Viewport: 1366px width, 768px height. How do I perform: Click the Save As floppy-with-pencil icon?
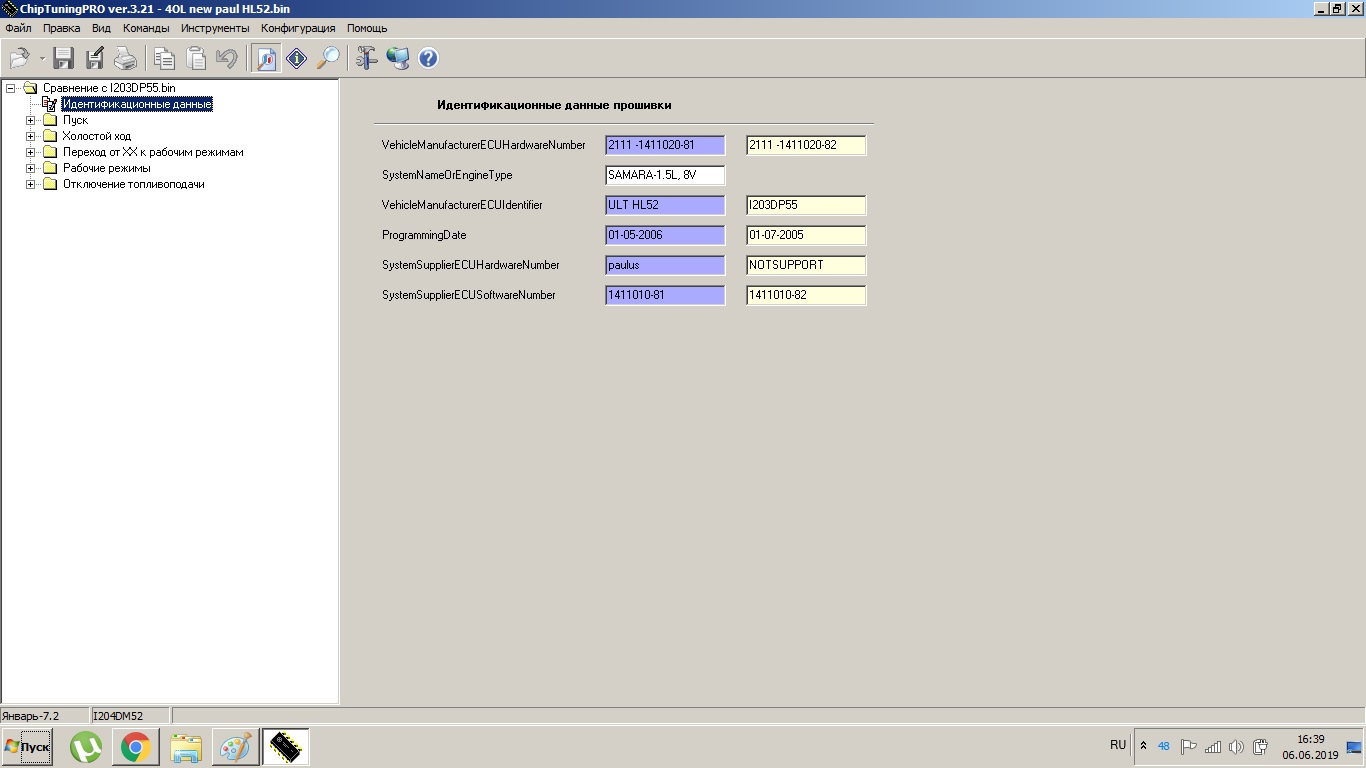point(95,58)
